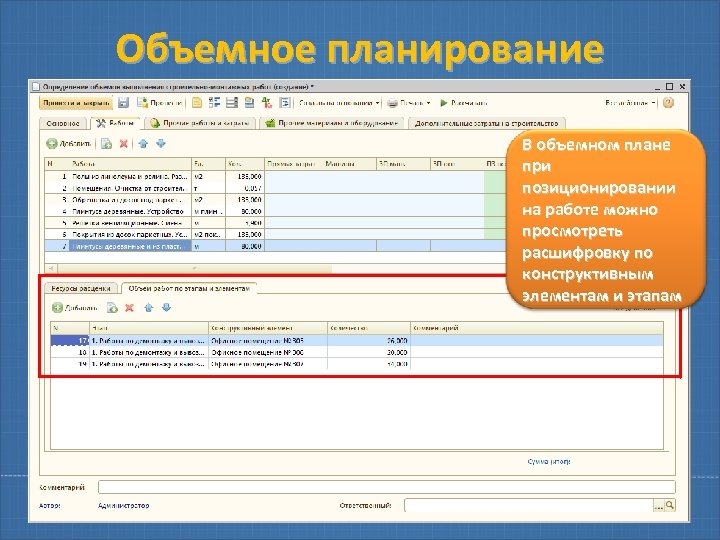720x540 pixels.
Task: Select works row 2 'Помещения. Очистка'
Action: (x=276, y=188)
